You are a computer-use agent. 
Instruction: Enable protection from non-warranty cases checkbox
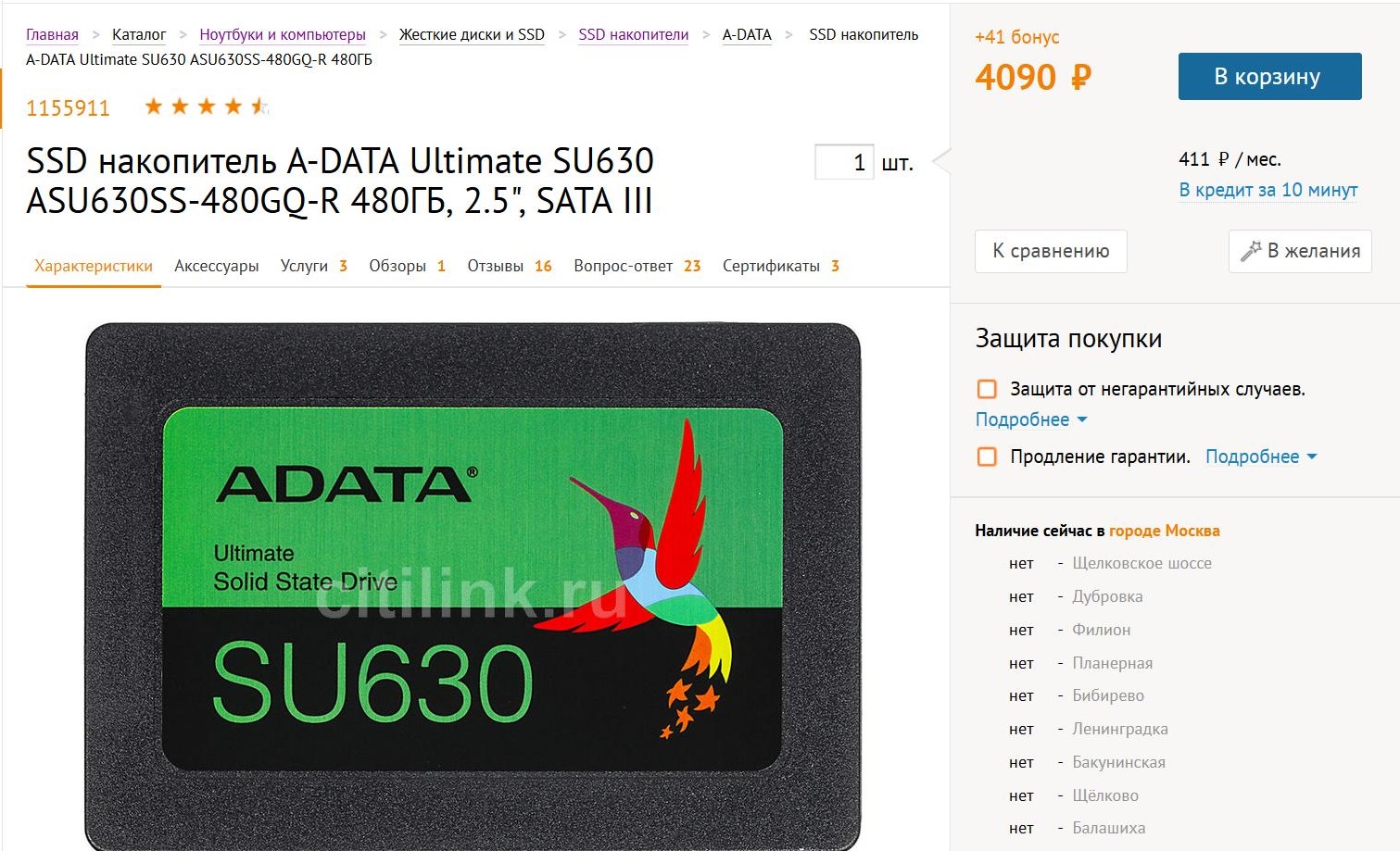coord(987,389)
